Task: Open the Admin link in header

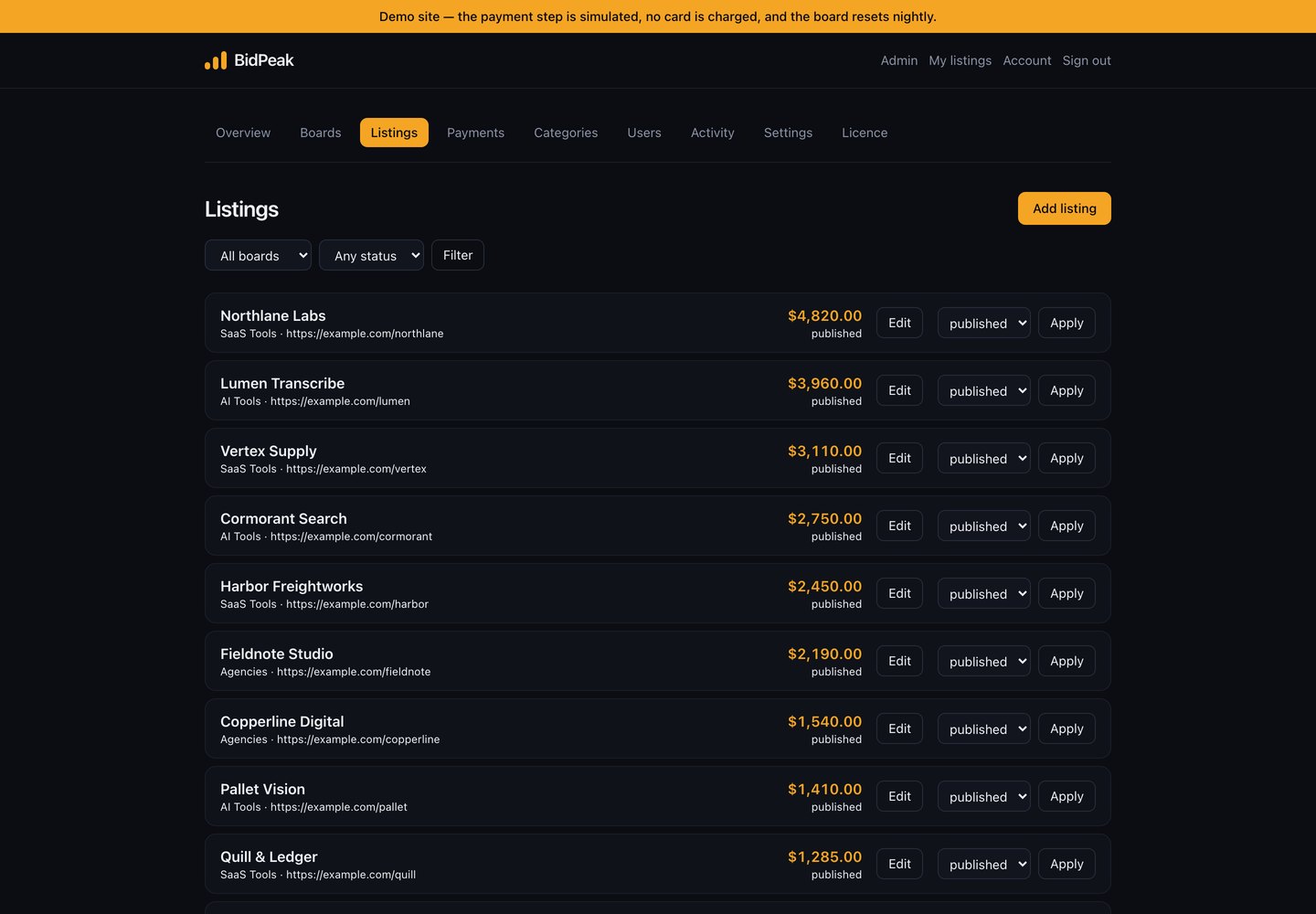Action: [899, 60]
